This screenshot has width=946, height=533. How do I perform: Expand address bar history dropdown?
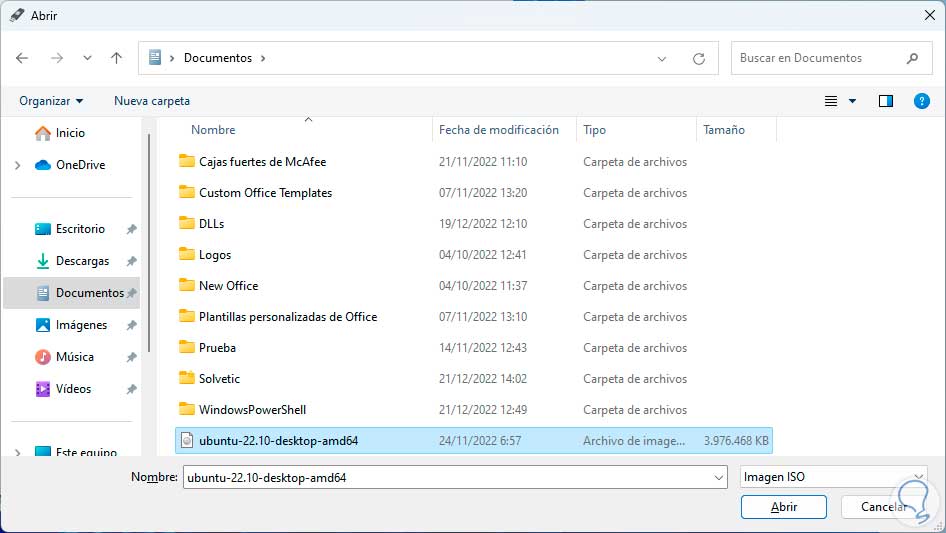pos(662,59)
